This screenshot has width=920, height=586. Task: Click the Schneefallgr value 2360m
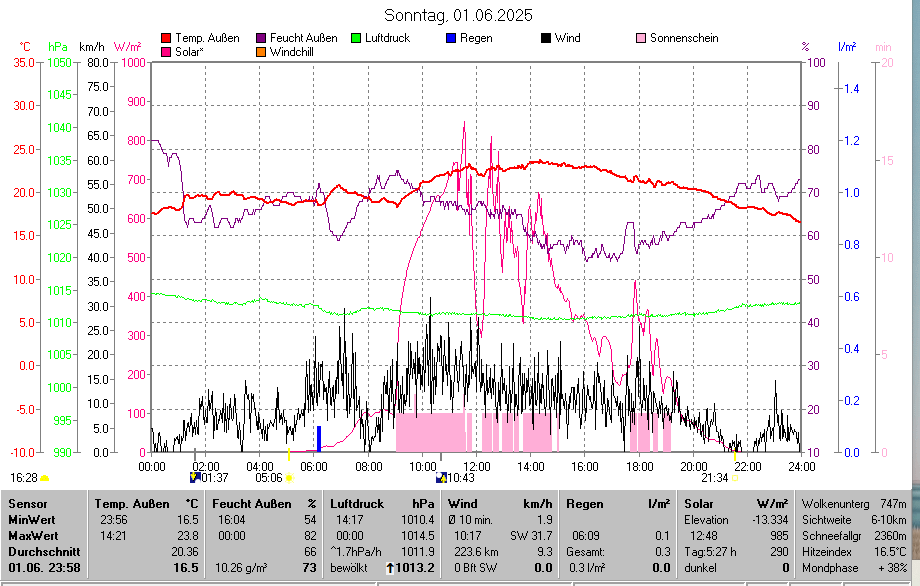click(890, 536)
